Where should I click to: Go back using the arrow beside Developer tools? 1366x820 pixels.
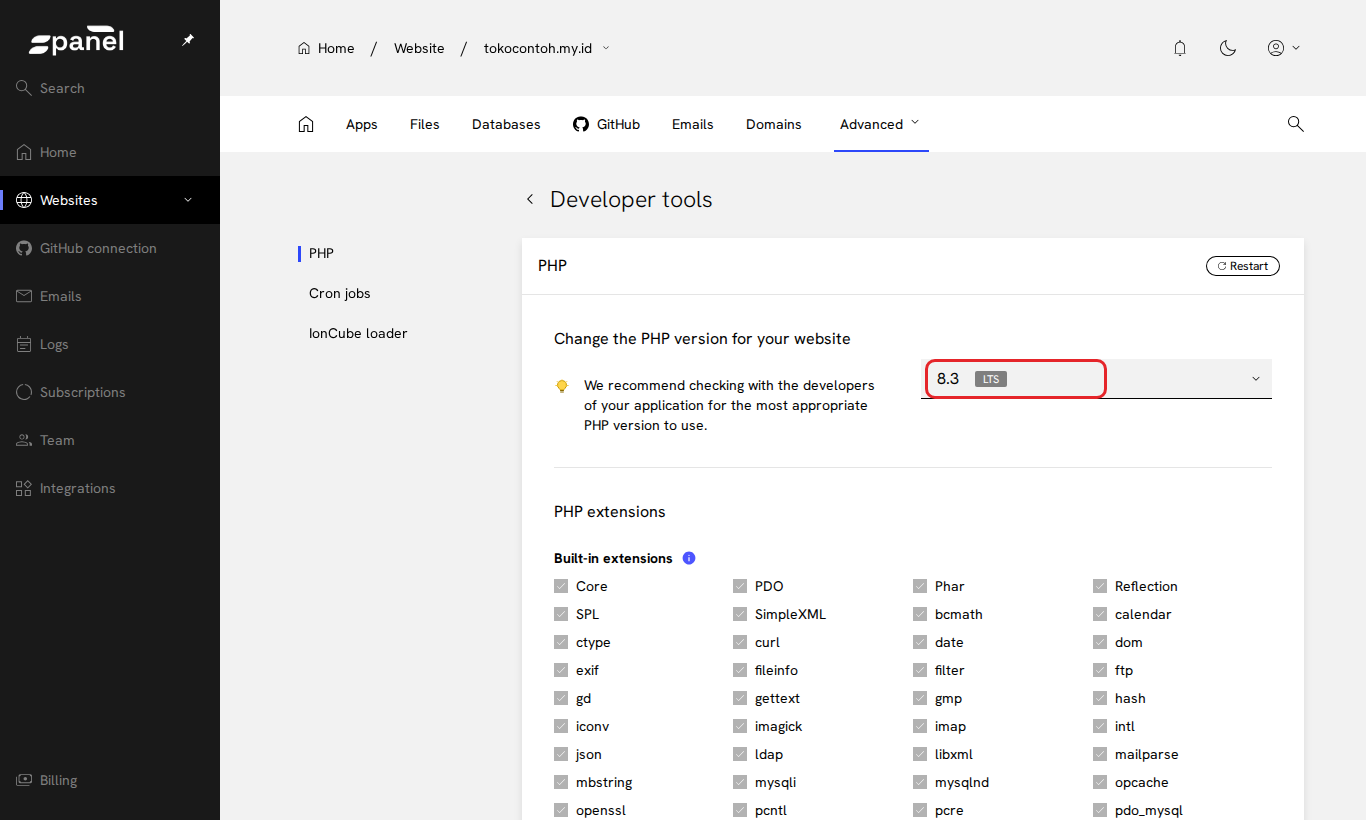(x=530, y=199)
